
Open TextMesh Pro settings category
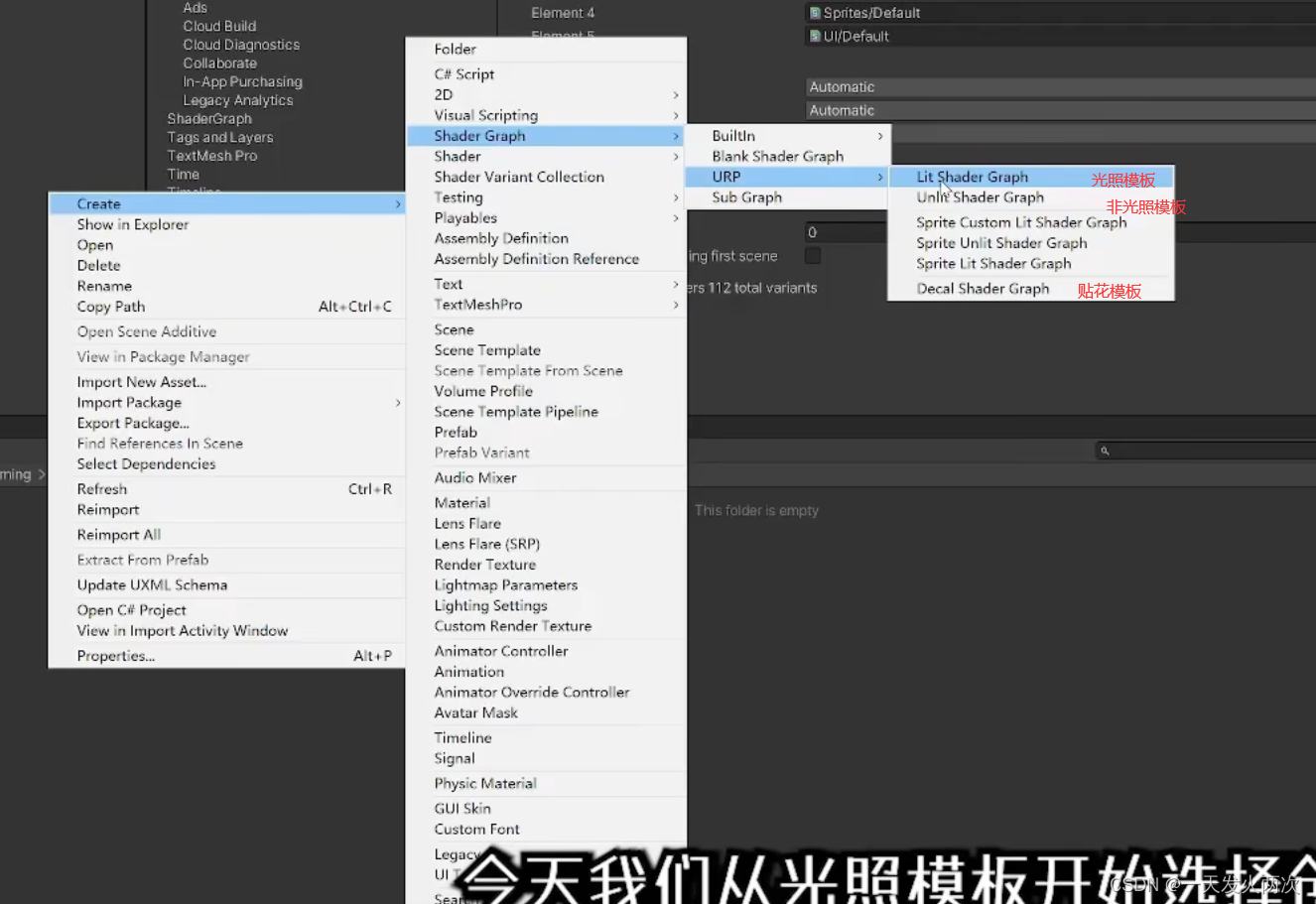212,156
